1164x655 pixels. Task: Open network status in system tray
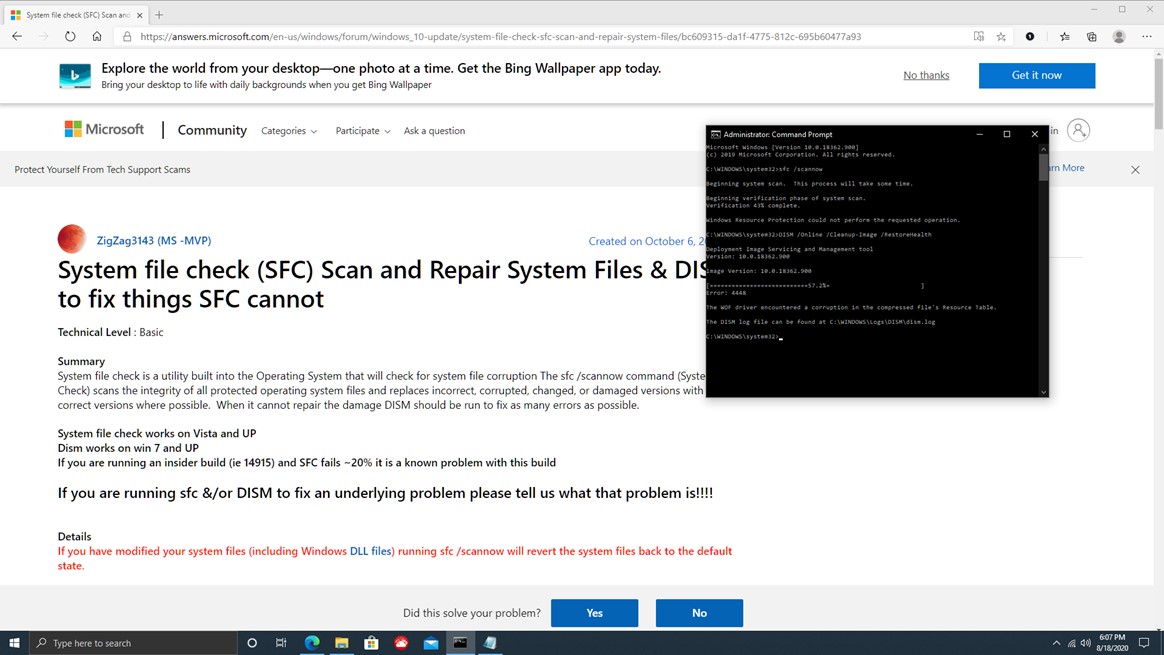point(1071,643)
